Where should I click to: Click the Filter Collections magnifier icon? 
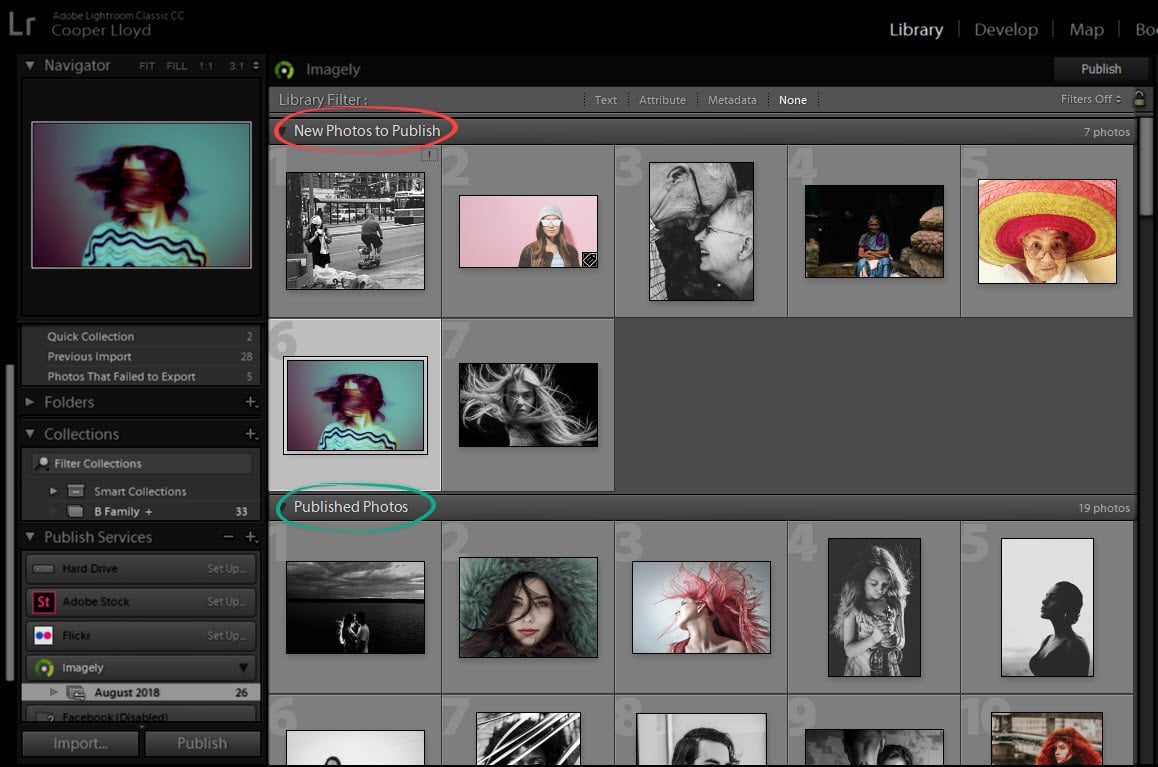tap(42, 463)
